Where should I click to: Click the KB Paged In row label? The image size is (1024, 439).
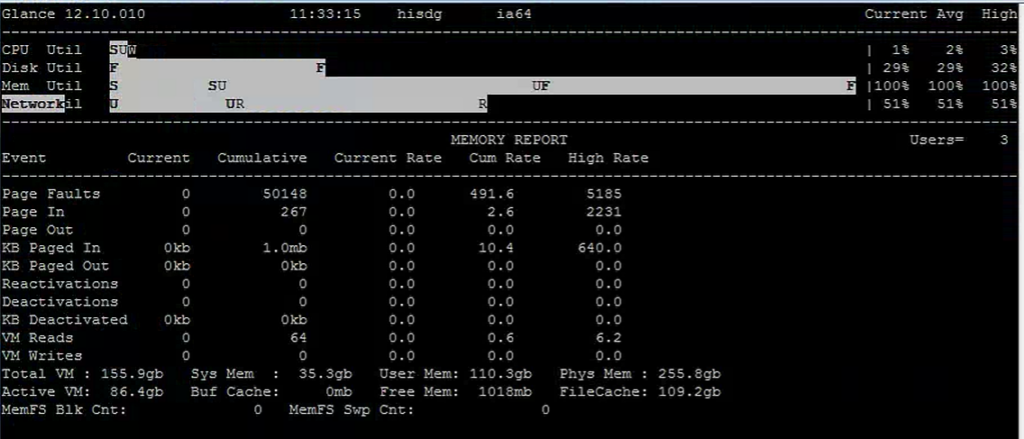(51, 248)
